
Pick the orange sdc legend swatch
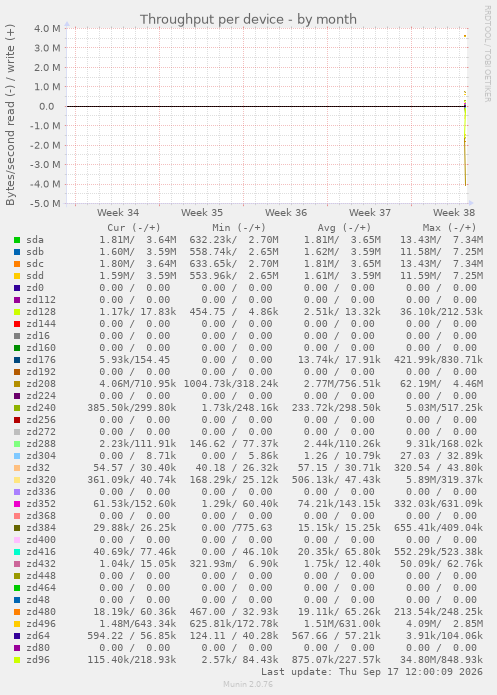[x=17, y=264]
